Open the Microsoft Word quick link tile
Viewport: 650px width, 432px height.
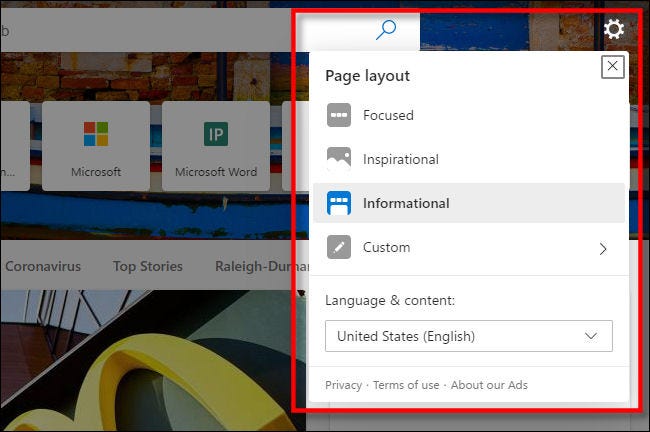point(215,146)
